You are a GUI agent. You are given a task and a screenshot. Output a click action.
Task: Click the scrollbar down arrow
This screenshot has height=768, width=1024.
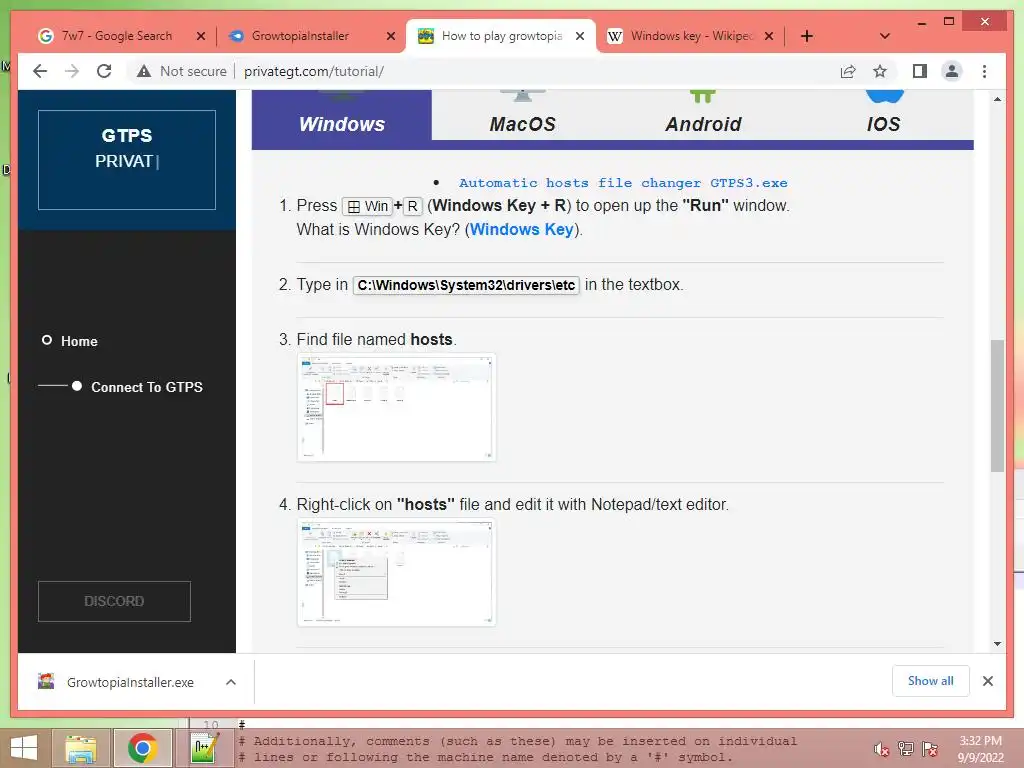(997, 644)
